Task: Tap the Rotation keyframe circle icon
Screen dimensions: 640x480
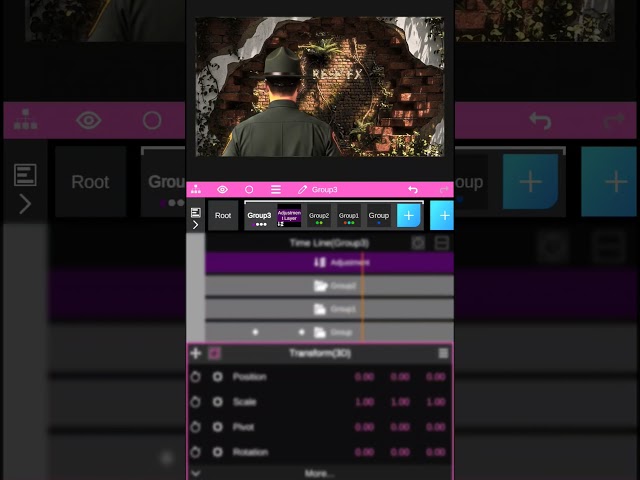Action: point(218,452)
